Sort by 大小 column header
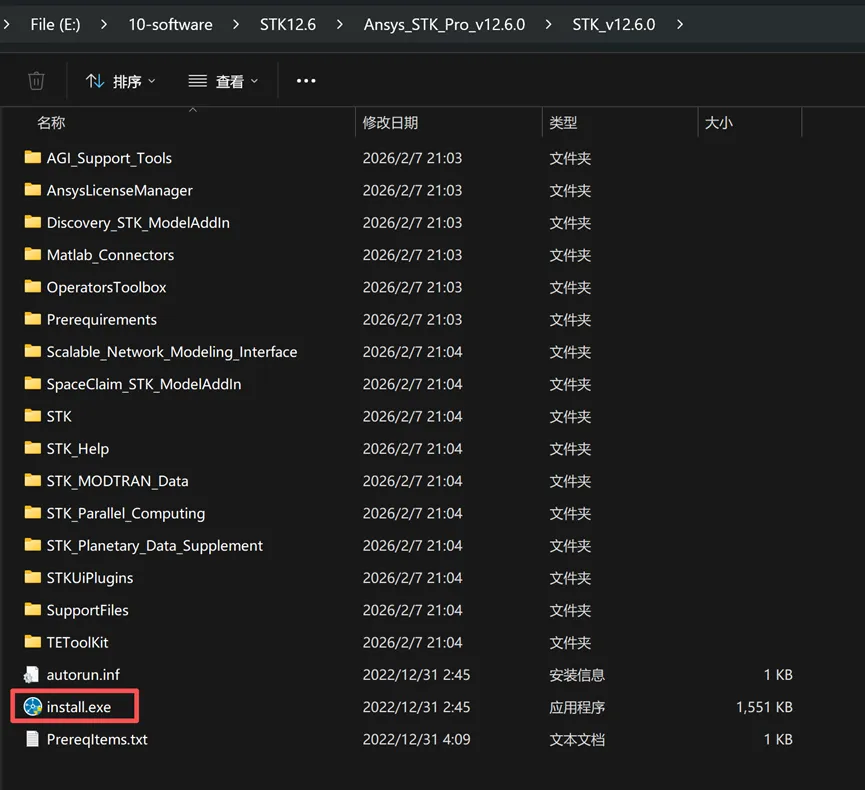The height and width of the screenshot is (790, 865). pyautogui.click(x=718, y=122)
